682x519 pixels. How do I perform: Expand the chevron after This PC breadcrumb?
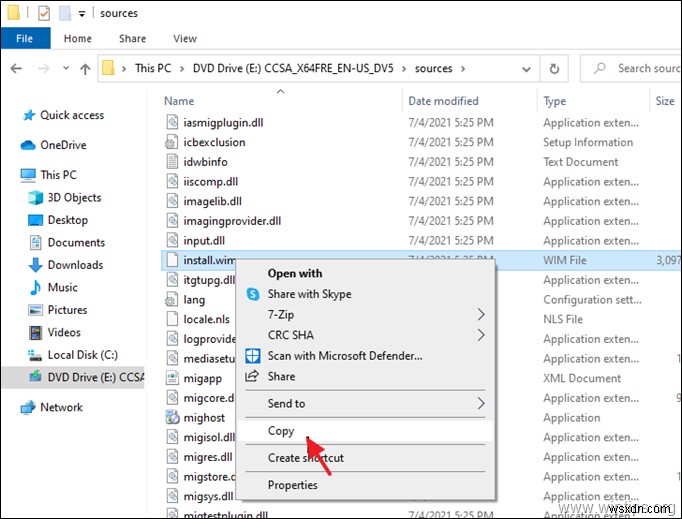pyautogui.click(x=182, y=68)
